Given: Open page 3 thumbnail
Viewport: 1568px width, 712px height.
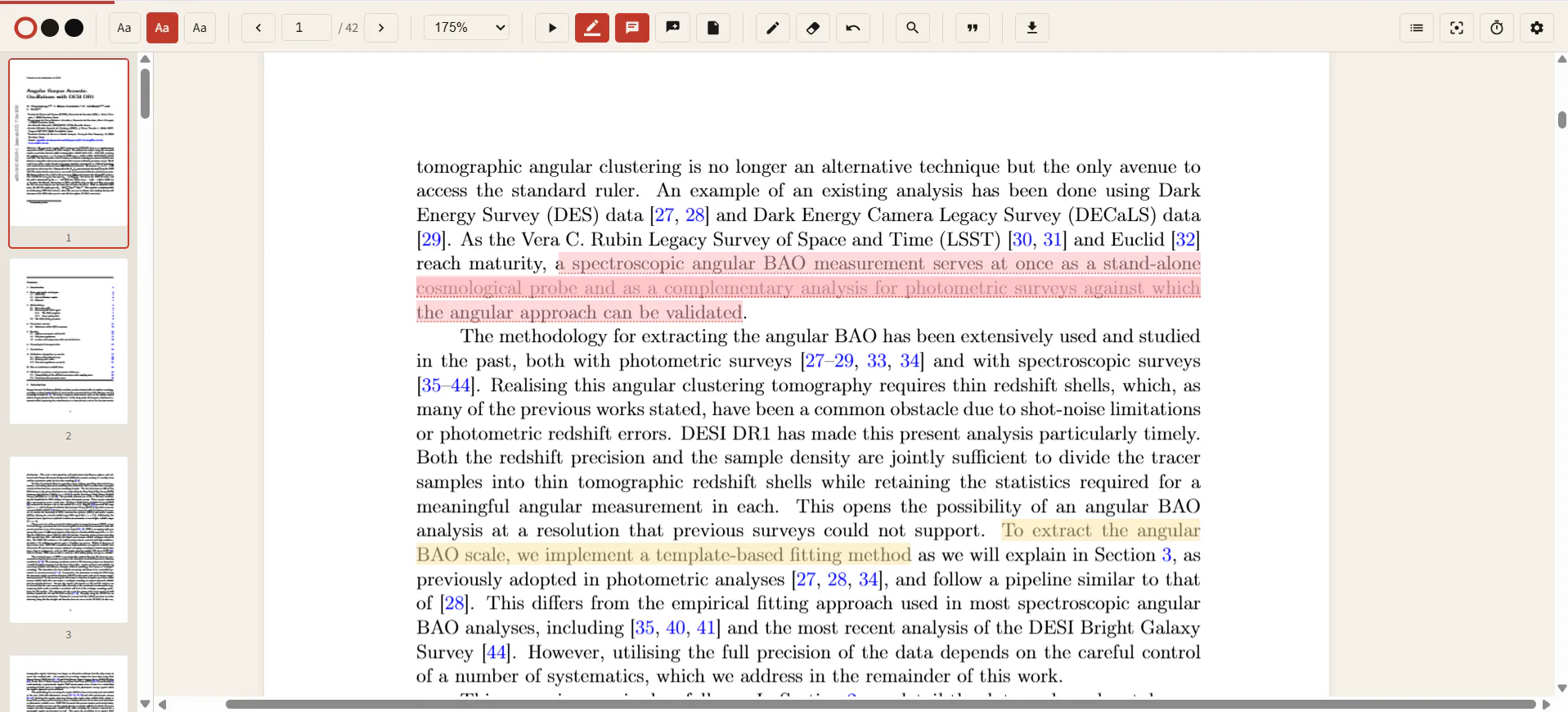Looking at the screenshot, I should click(x=69, y=540).
